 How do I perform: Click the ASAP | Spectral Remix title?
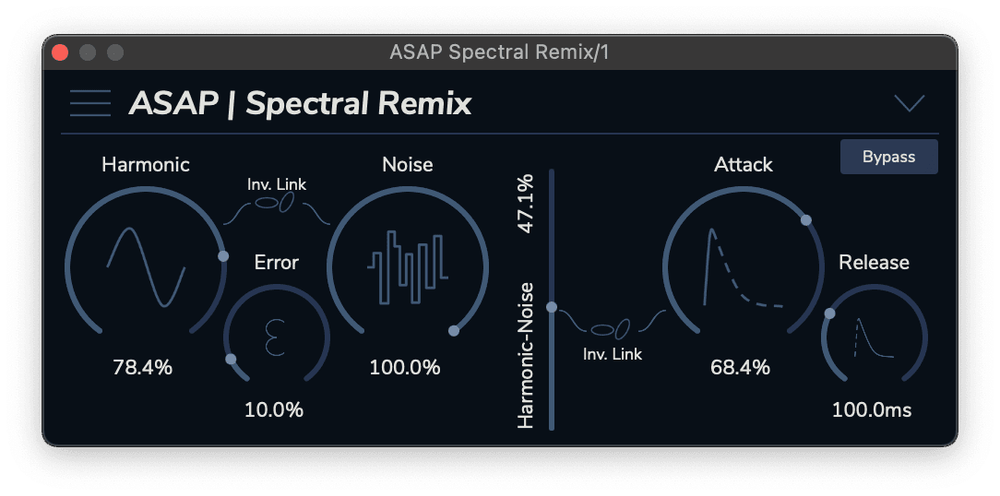click(x=300, y=103)
